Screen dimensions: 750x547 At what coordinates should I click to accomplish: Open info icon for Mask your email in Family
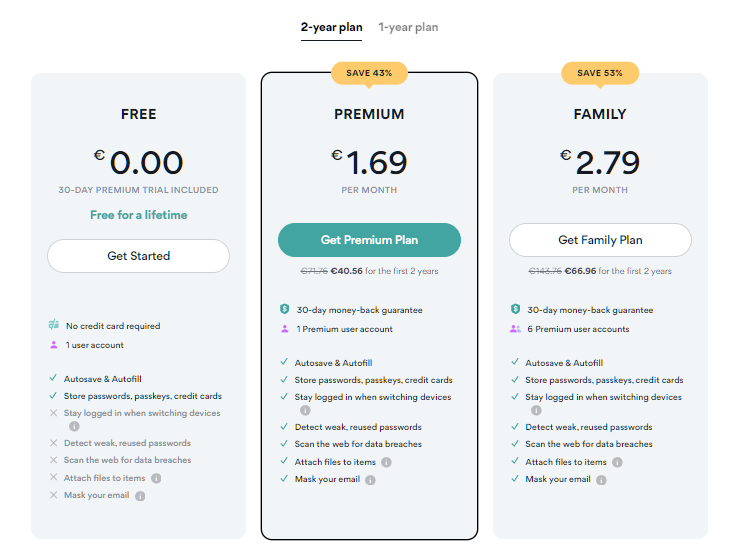pos(601,480)
